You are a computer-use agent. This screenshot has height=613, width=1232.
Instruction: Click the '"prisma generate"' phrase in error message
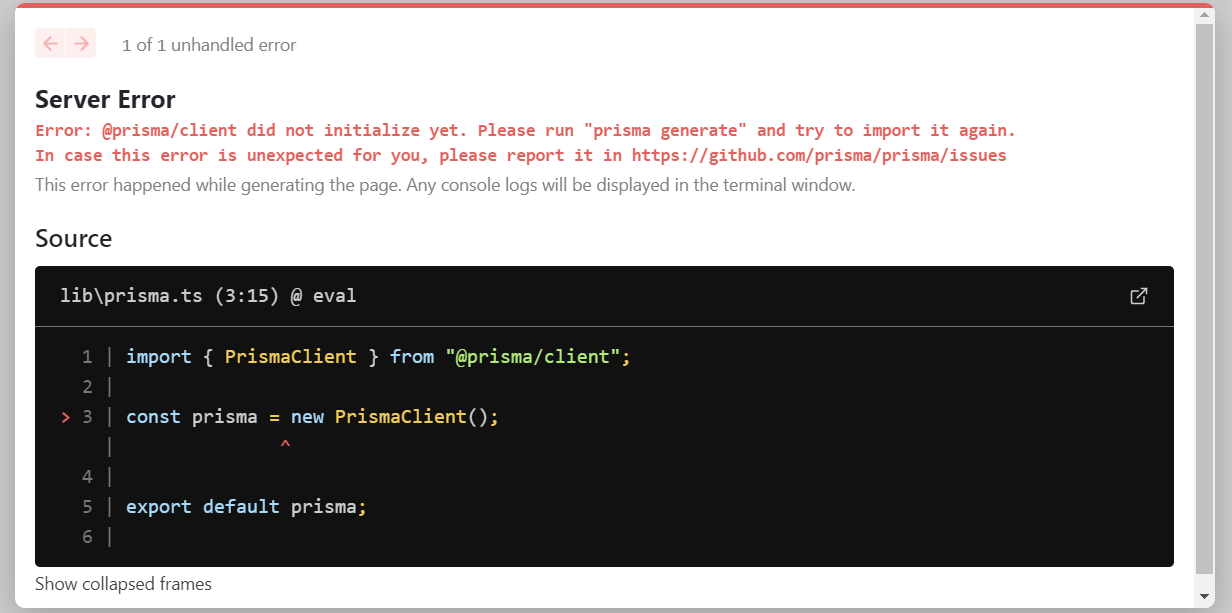tap(665, 130)
